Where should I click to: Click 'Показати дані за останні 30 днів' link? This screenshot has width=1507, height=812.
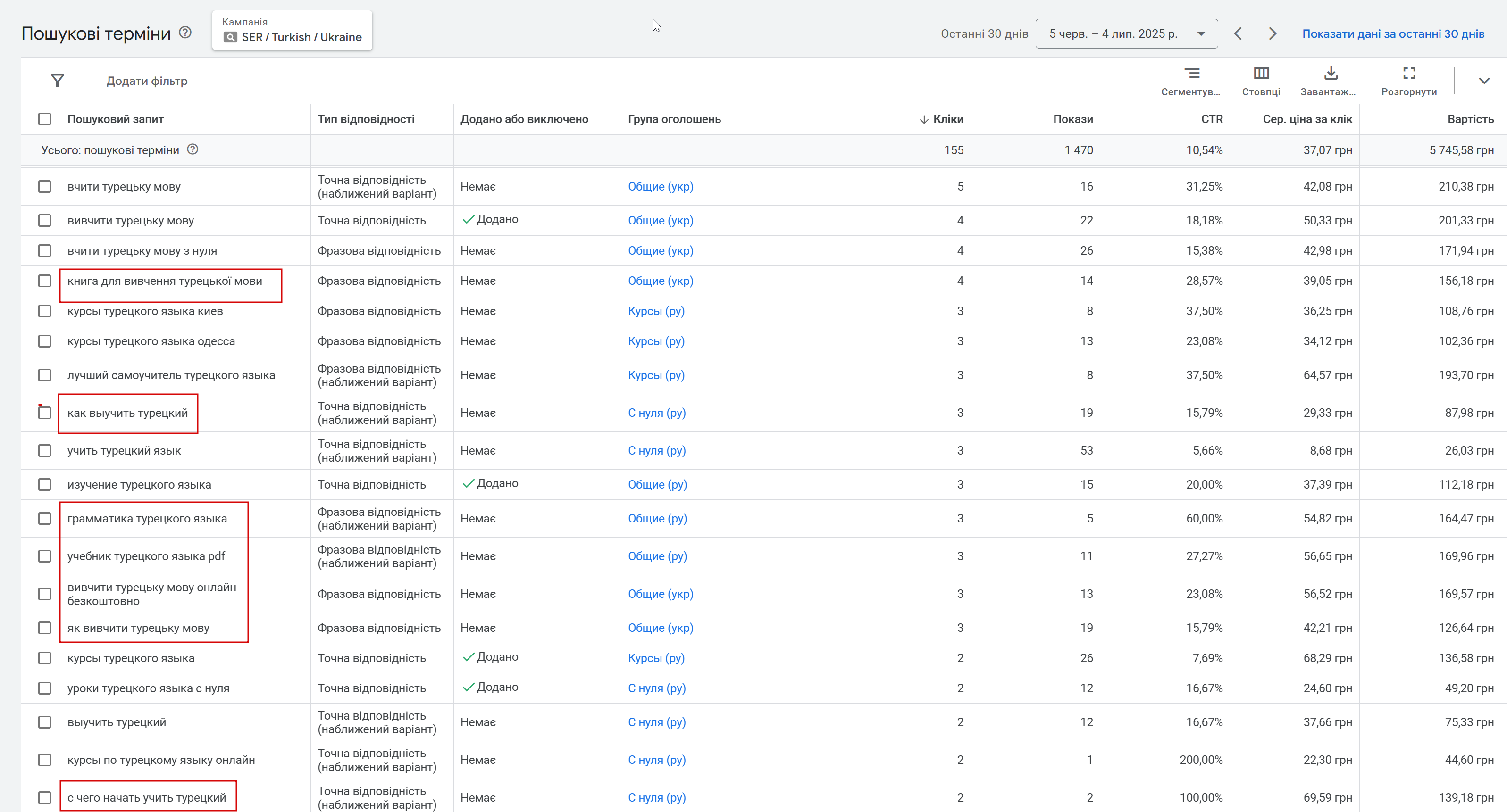tap(1393, 34)
